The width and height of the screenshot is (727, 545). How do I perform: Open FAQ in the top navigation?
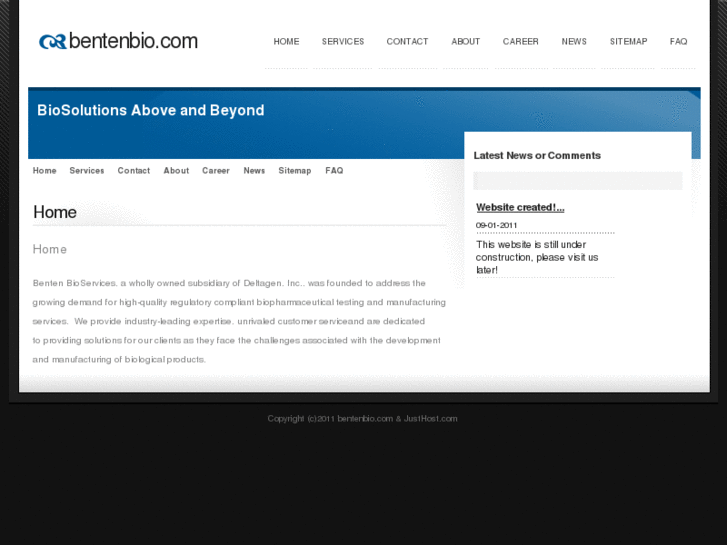678,42
